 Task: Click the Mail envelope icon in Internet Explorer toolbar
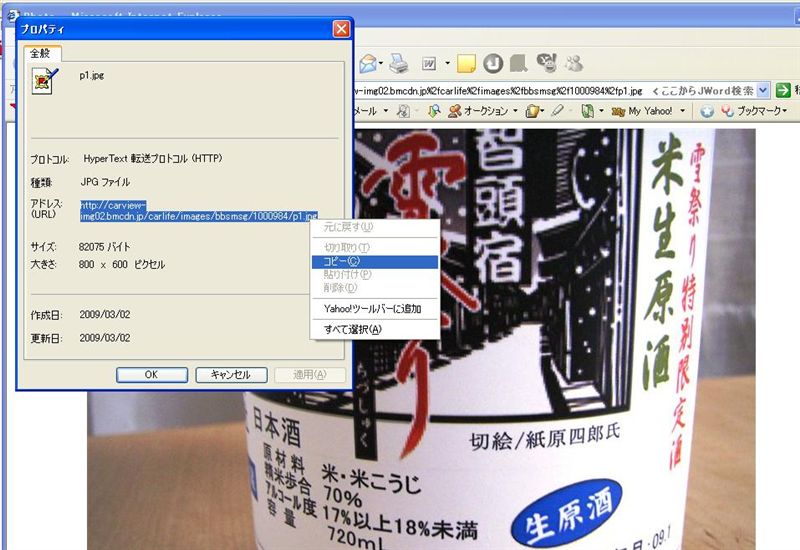[368, 64]
